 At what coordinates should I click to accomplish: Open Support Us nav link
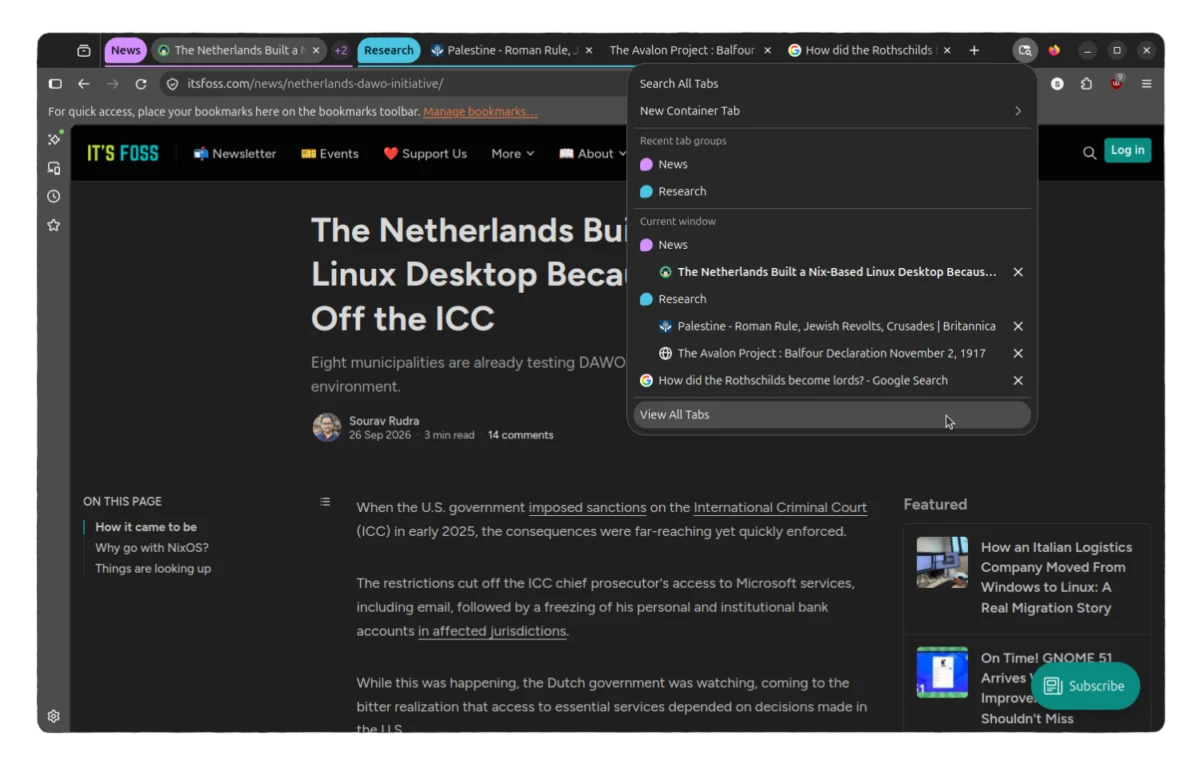point(425,153)
